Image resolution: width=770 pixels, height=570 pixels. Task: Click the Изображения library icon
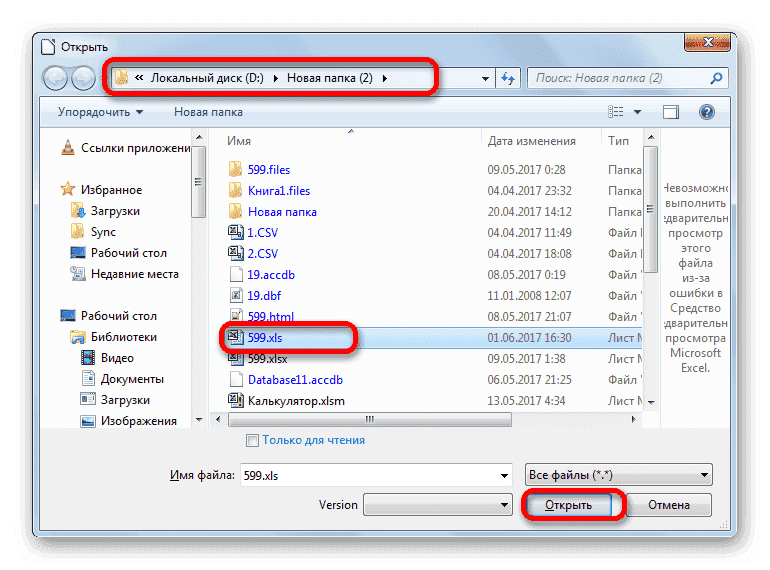[87, 421]
